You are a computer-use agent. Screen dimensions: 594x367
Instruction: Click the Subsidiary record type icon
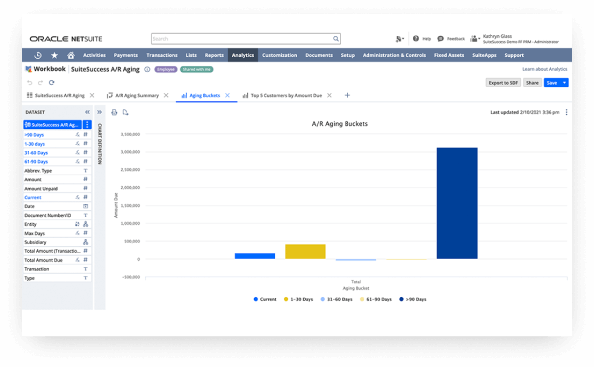86,242
